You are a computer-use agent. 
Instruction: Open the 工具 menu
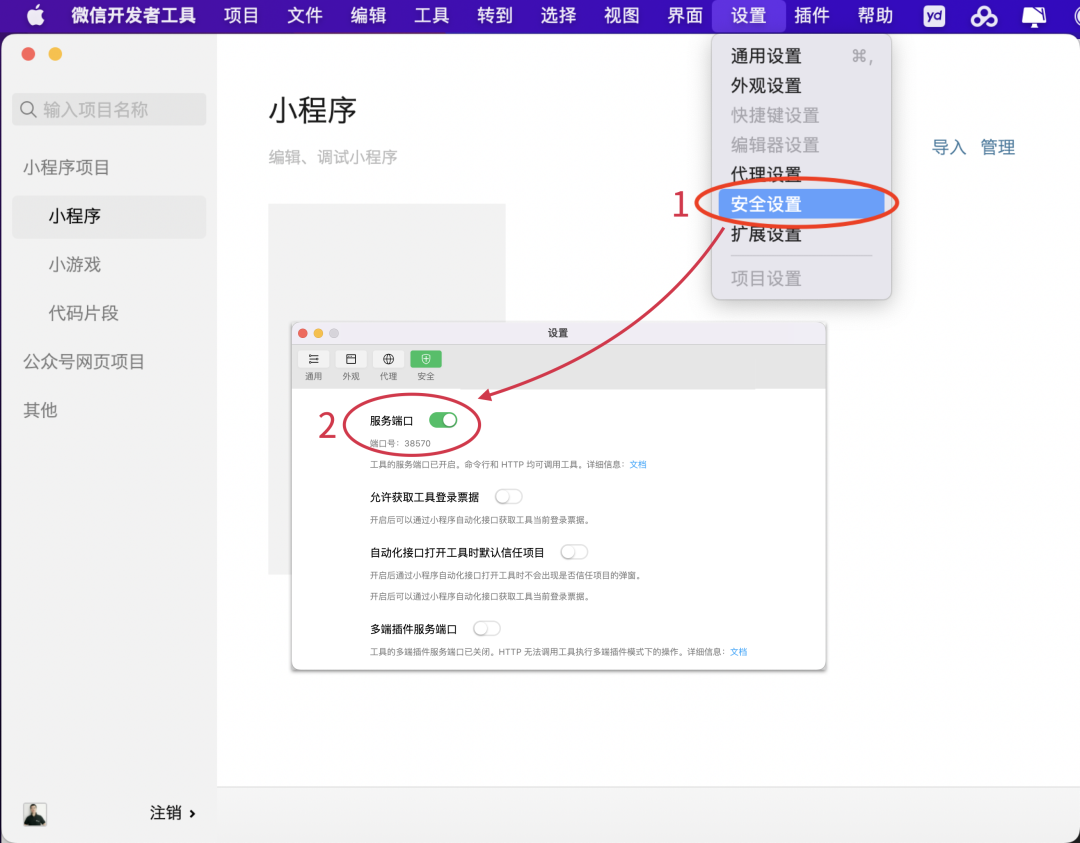tap(431, 15)
